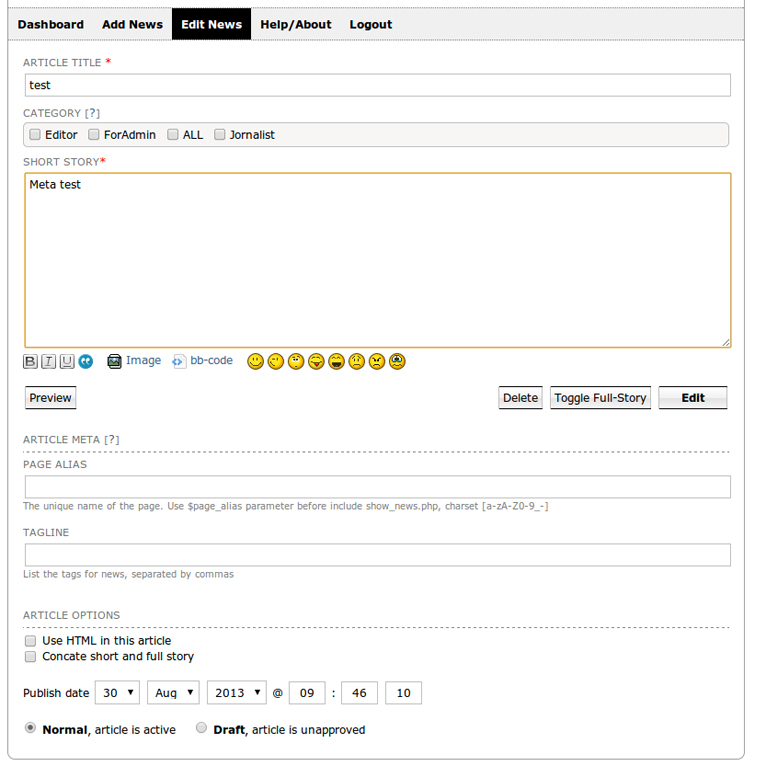Expand the publish year 2013 dropdown
Viewport: 760px width, 767px height.
pyautogui.click(x=236, y=693)
